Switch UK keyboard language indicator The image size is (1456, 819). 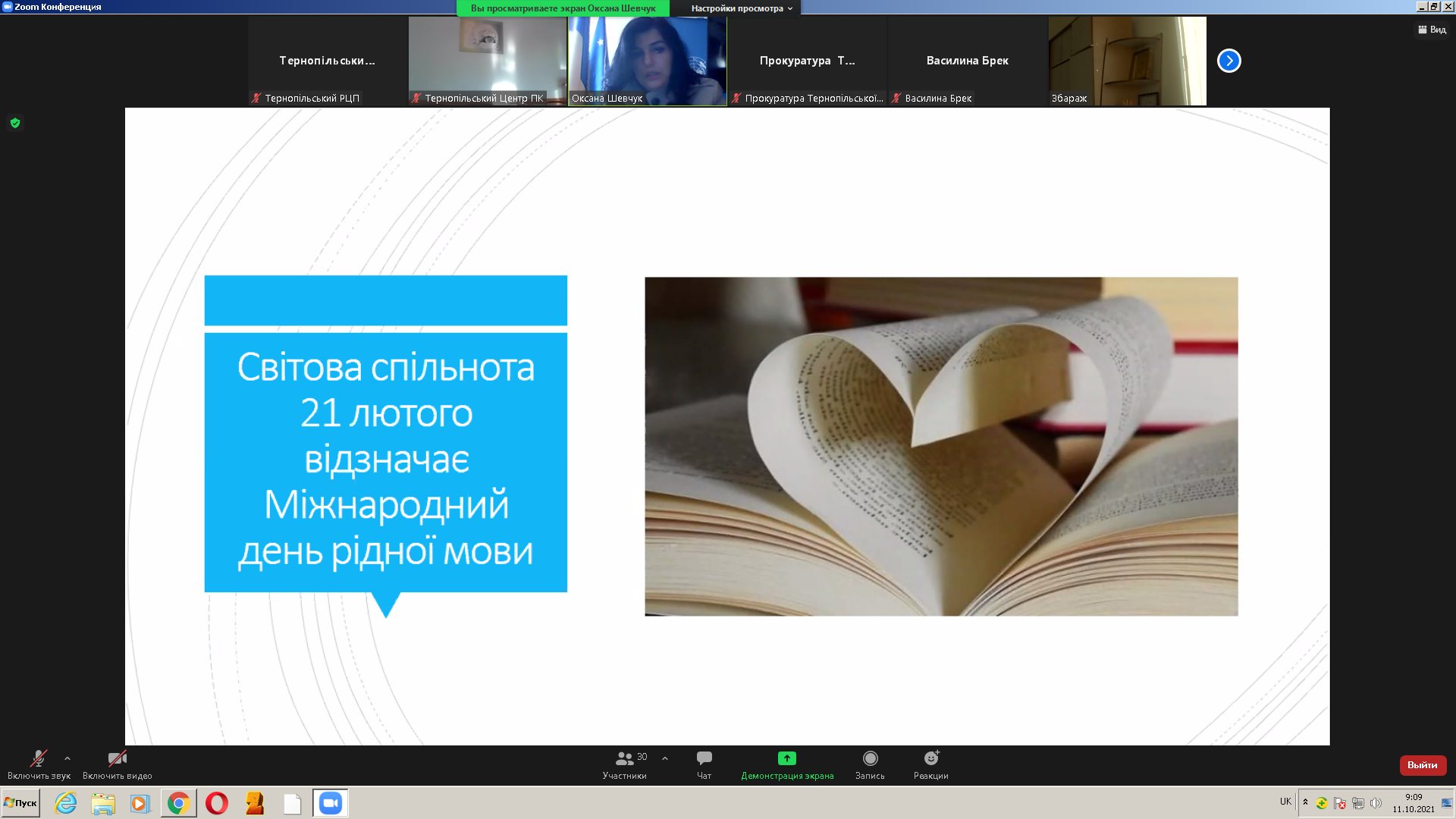[1285, 802]
